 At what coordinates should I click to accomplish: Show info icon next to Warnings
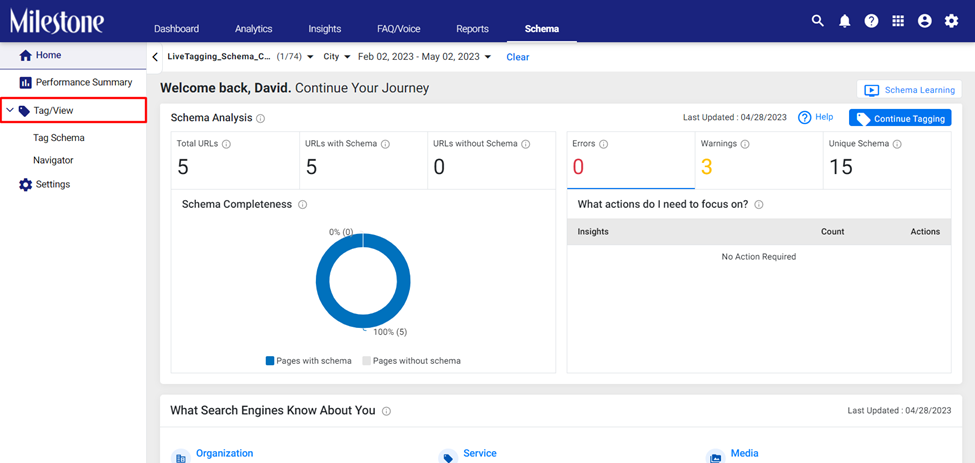[x=745, y=144]
